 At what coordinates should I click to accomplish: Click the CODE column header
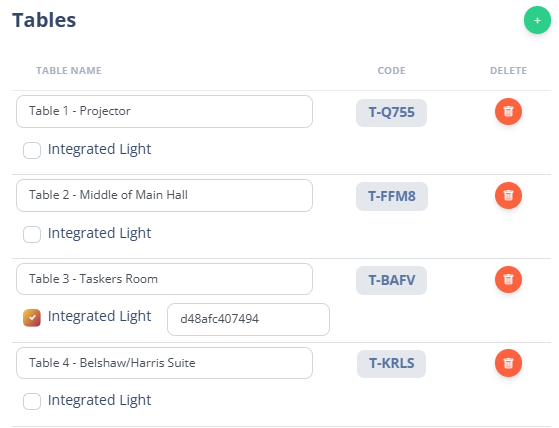391,71
